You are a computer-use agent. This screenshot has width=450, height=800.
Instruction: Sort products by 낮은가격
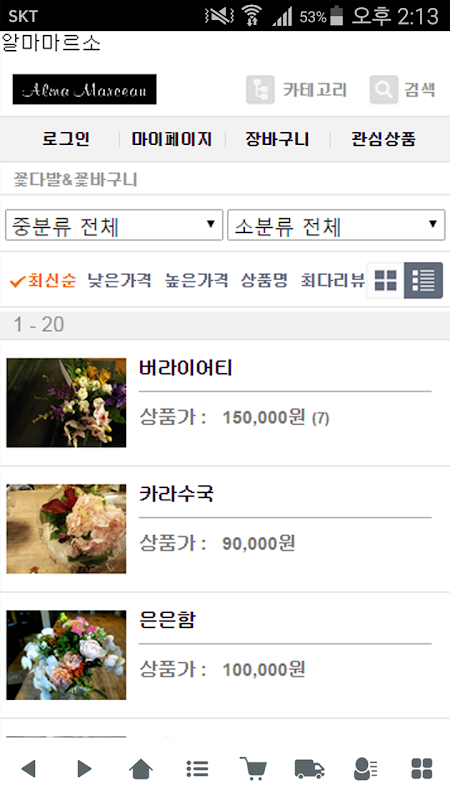[x=119, y=280]
